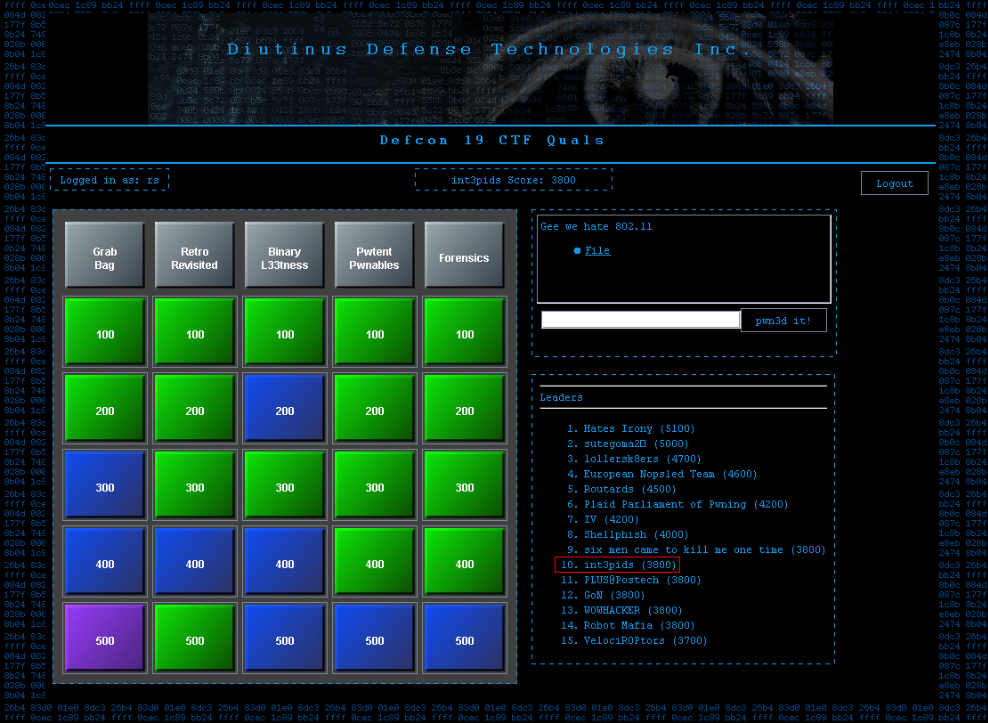Open the Forensics 500 tile

(465, 638)
